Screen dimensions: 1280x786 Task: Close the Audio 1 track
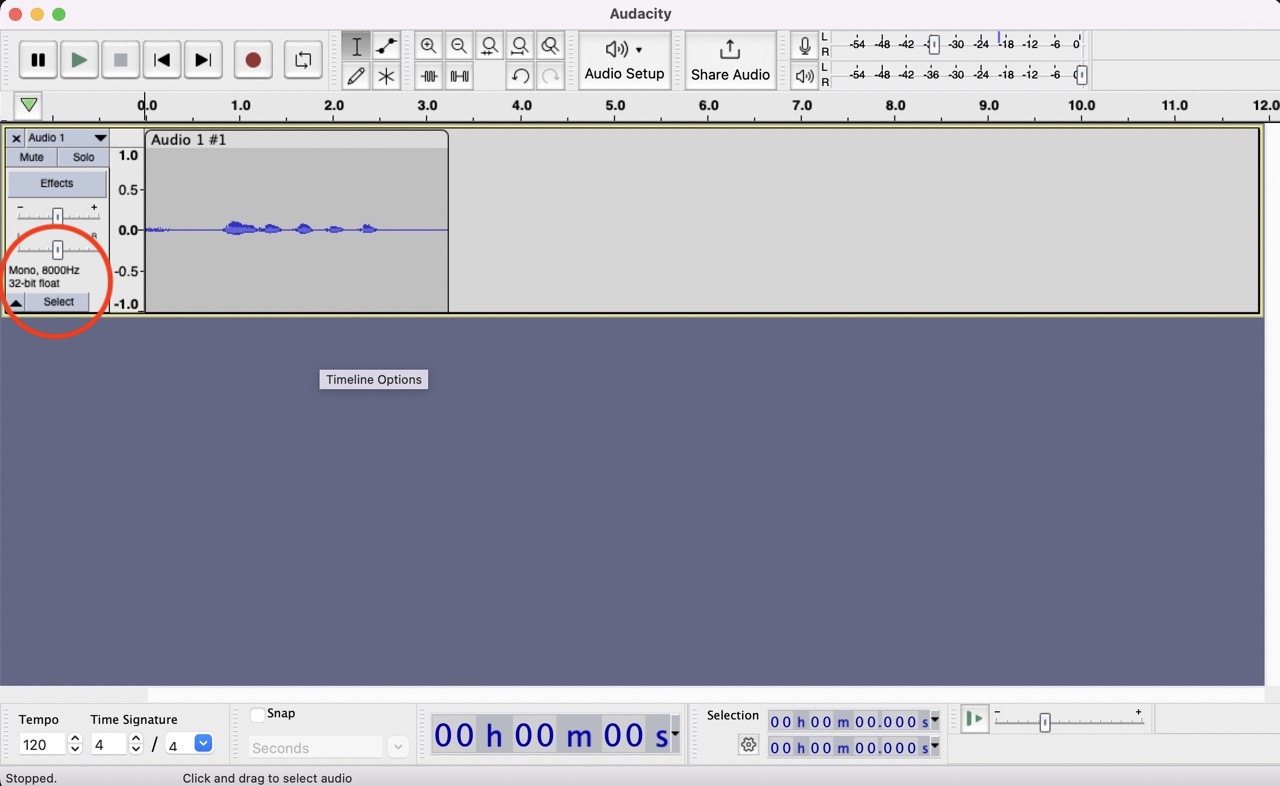tap(16, 138)
